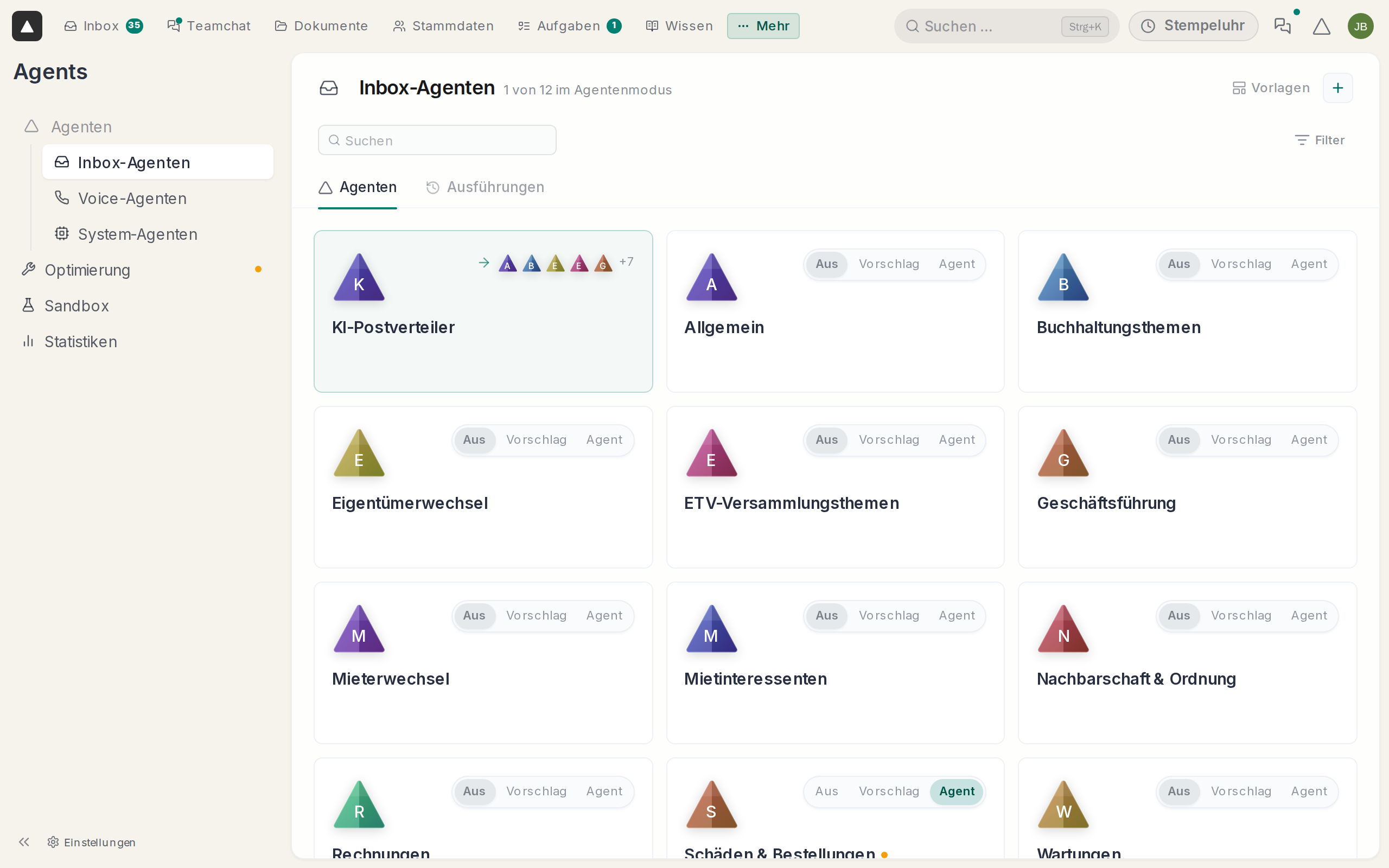Click the Nachbarschaft & Ordnung N triangle icon
Screen dimensions: 1389x868
(x=1063, y=629)
